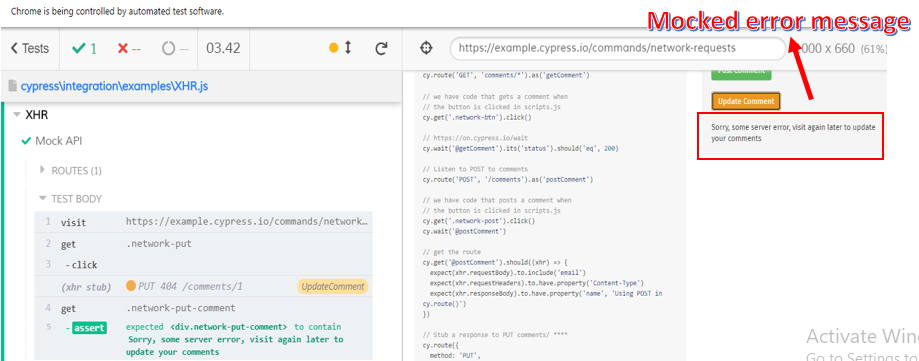Expand the ROUTES (1) section
Image resolution: width=919 pixels, height=361 pixels.
tap(76, 171)
